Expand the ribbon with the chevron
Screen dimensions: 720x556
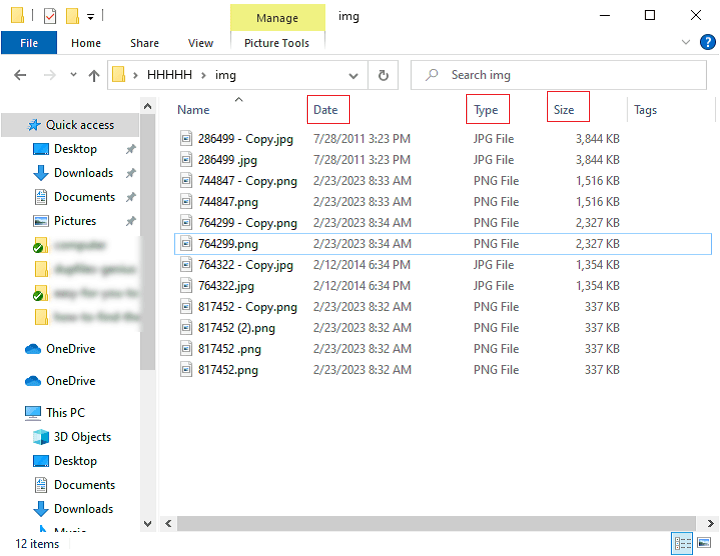point(686,42)
